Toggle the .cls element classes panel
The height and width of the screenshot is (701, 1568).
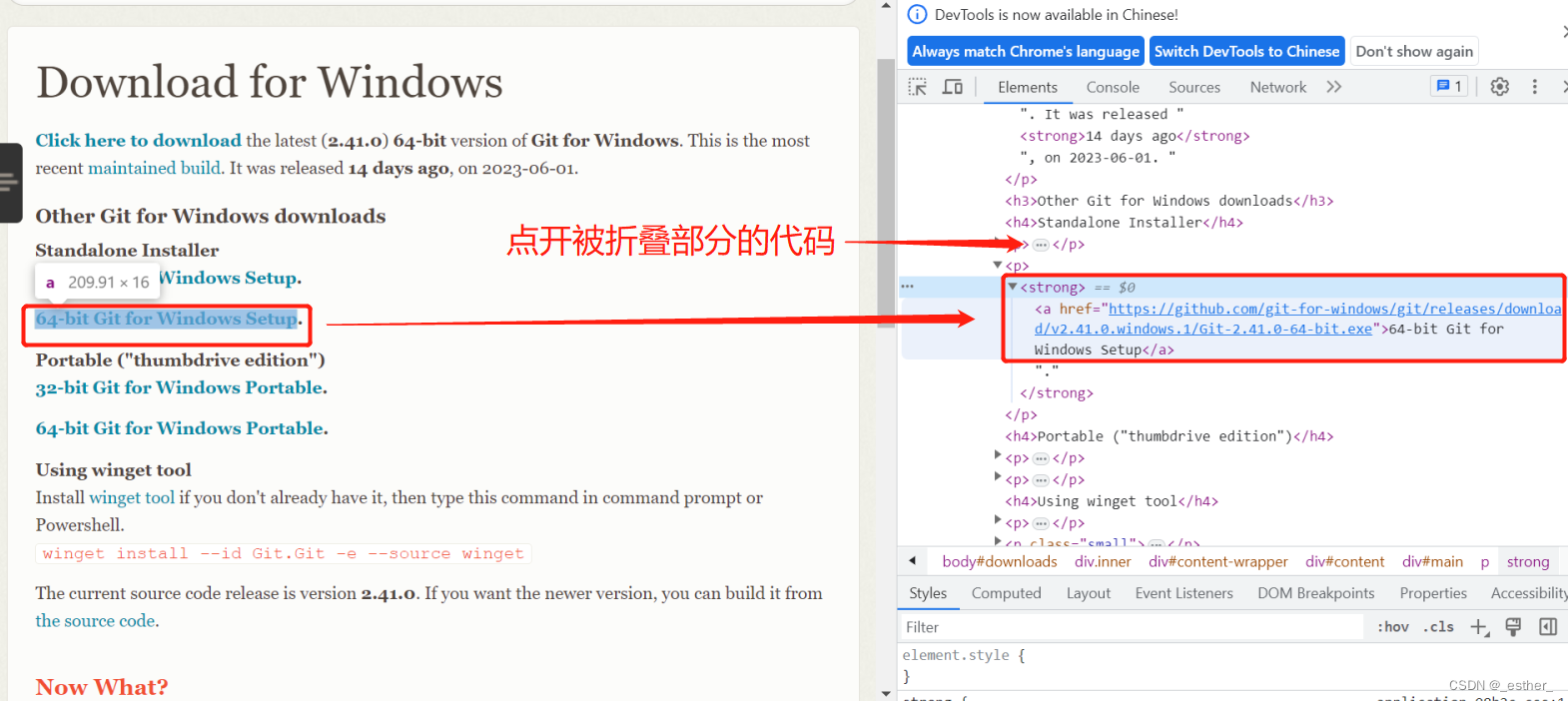click(x=1439, y=627)
